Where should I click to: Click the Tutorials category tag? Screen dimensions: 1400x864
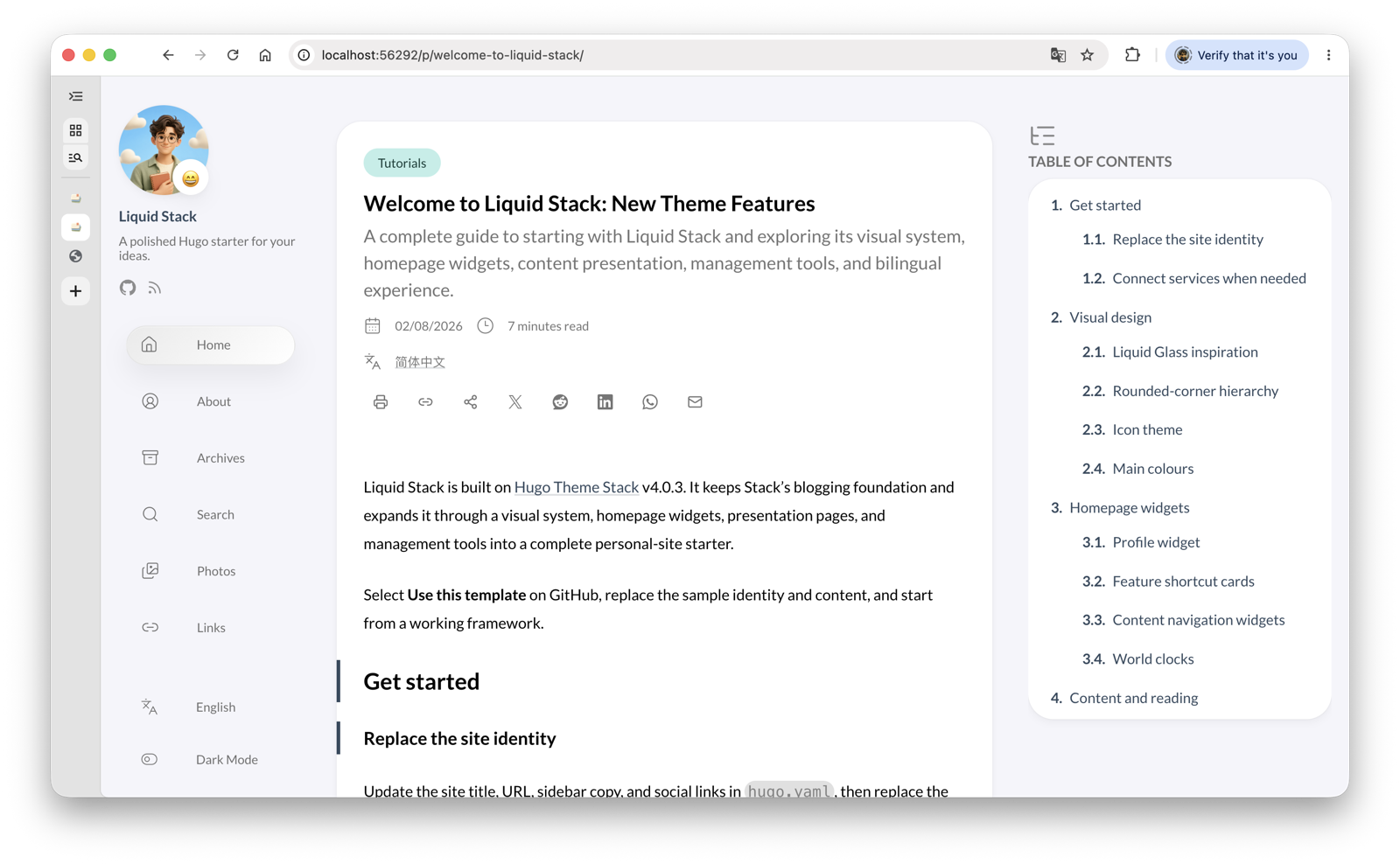coord(402,163)
